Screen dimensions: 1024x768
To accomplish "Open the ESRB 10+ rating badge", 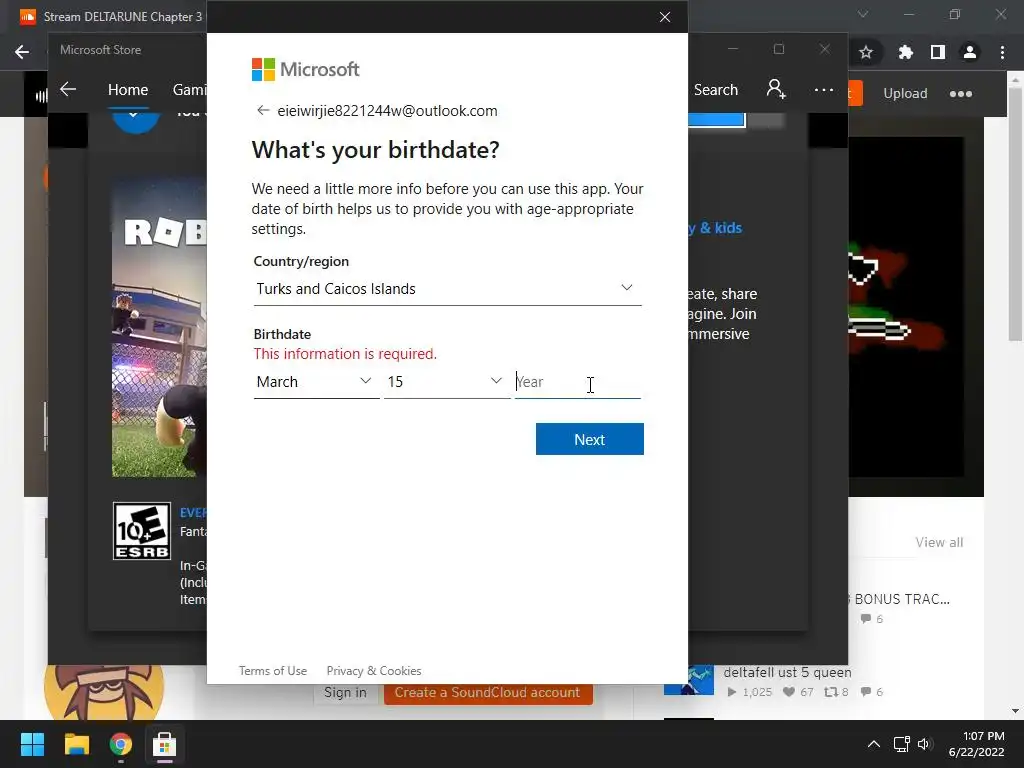I will (142, 531).
